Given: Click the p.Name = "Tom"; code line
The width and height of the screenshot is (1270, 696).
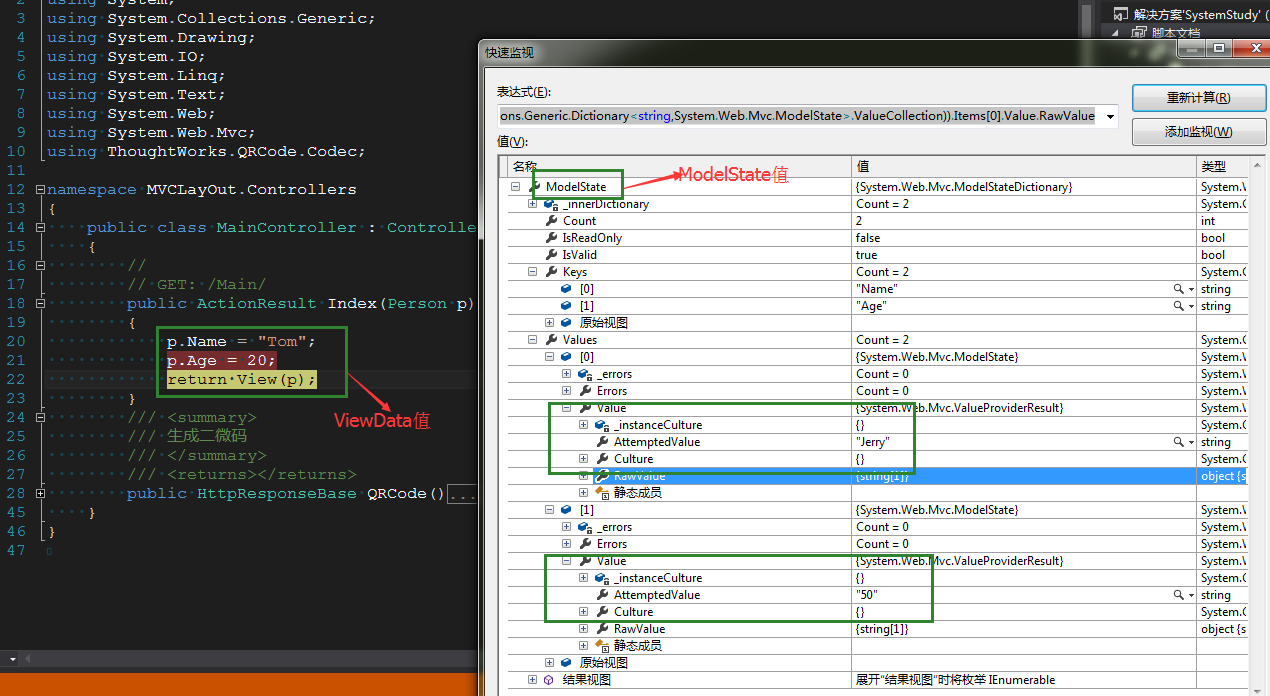Looking at the screenshot, I should 241,341.
